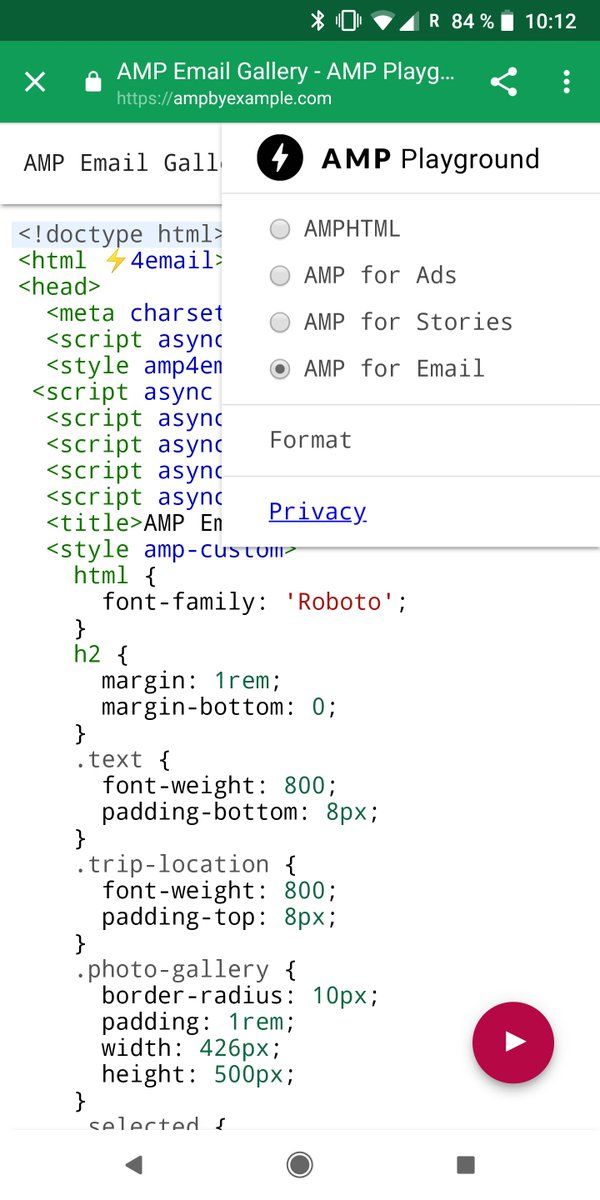Tap the AMP Email Gallery editor header
This screenshot has height=1200, width=600.
122,163
